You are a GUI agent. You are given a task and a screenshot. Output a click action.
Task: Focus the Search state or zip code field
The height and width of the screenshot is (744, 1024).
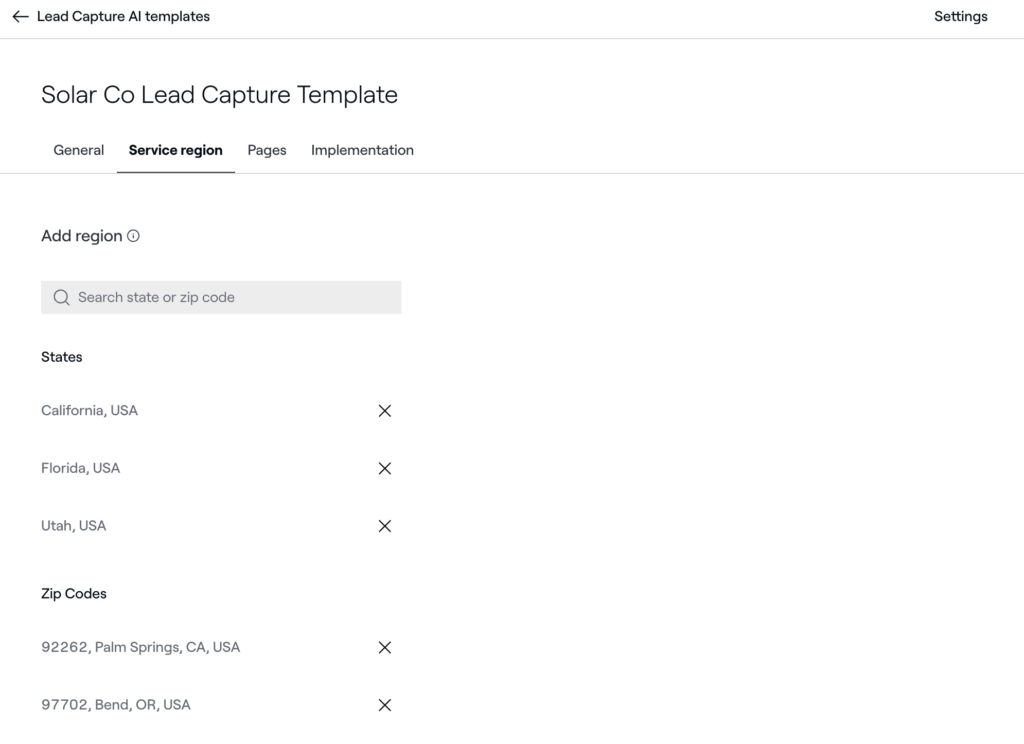coord(221,297)
